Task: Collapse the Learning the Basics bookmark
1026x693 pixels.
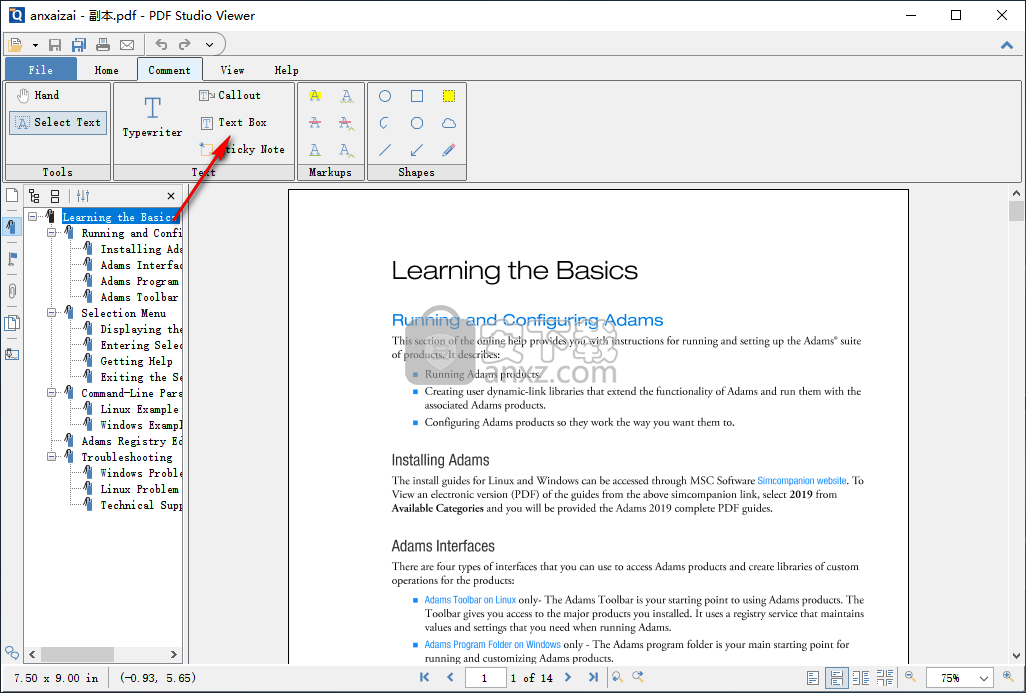Action: 32,217
